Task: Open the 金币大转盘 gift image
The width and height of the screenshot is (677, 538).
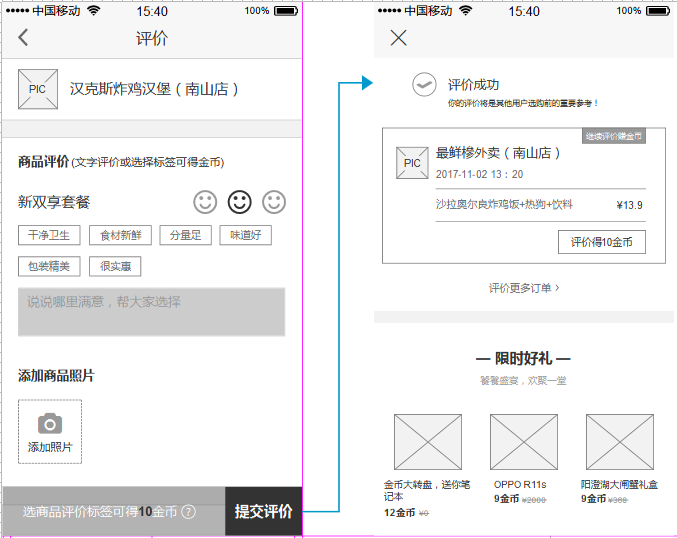Action: [x=428, y=442]
